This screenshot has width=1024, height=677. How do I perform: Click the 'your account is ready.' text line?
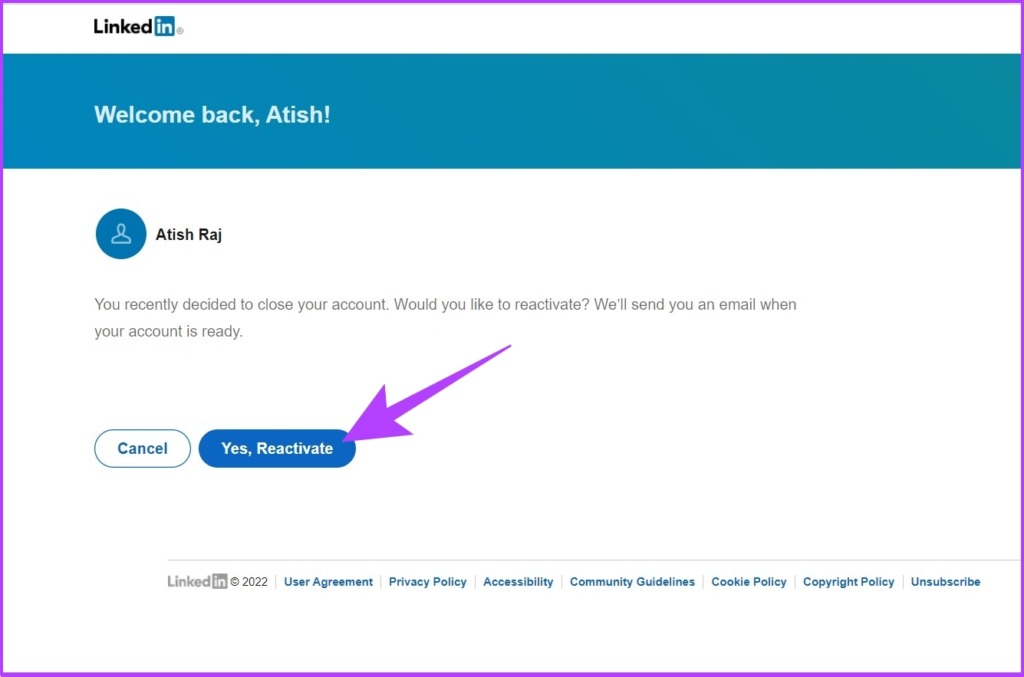click(x=168, y=332)
